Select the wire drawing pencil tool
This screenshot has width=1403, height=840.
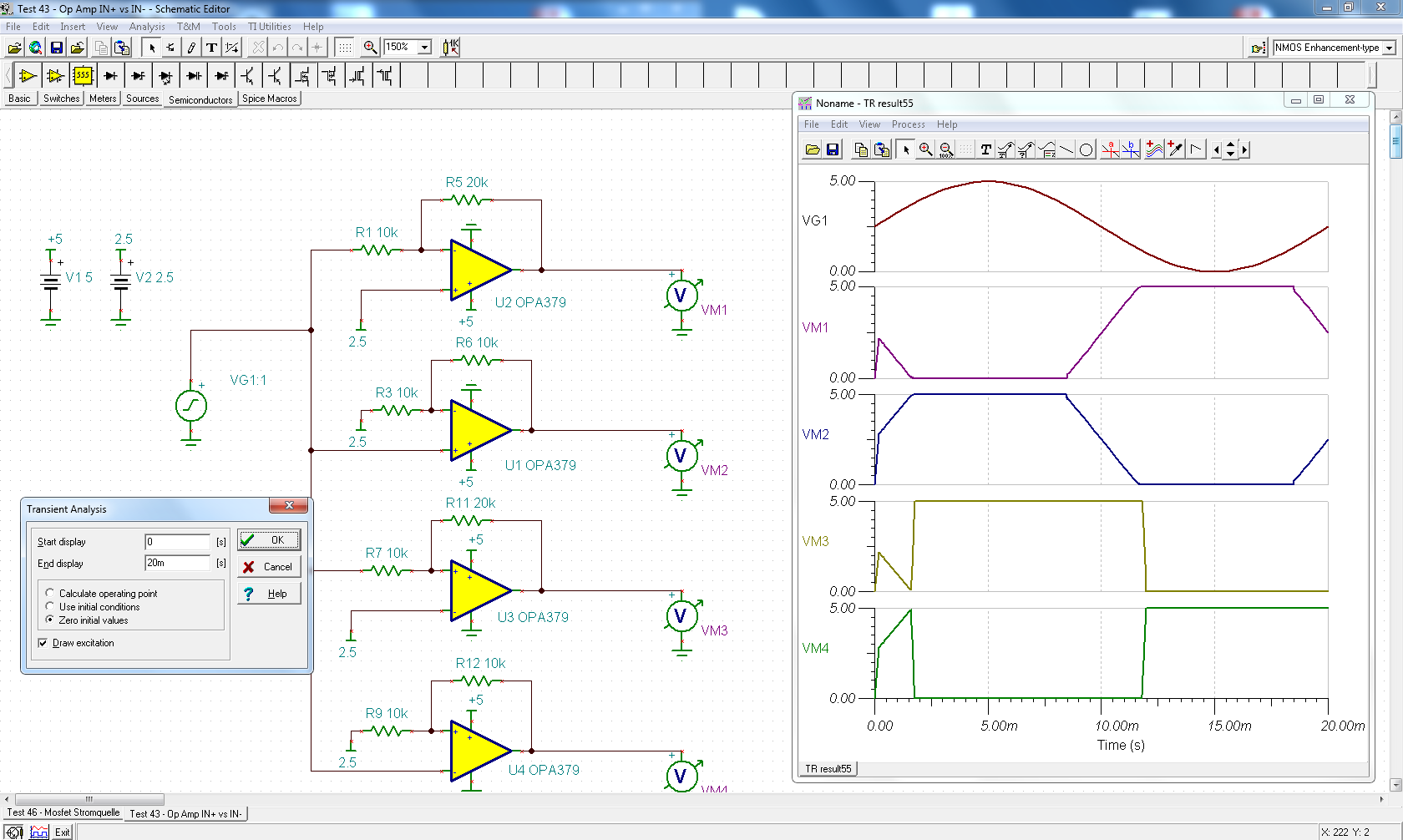191,48
